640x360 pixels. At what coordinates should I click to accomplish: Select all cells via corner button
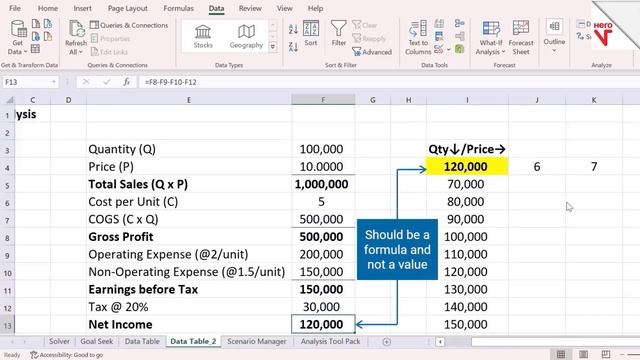tap(9, 100)
